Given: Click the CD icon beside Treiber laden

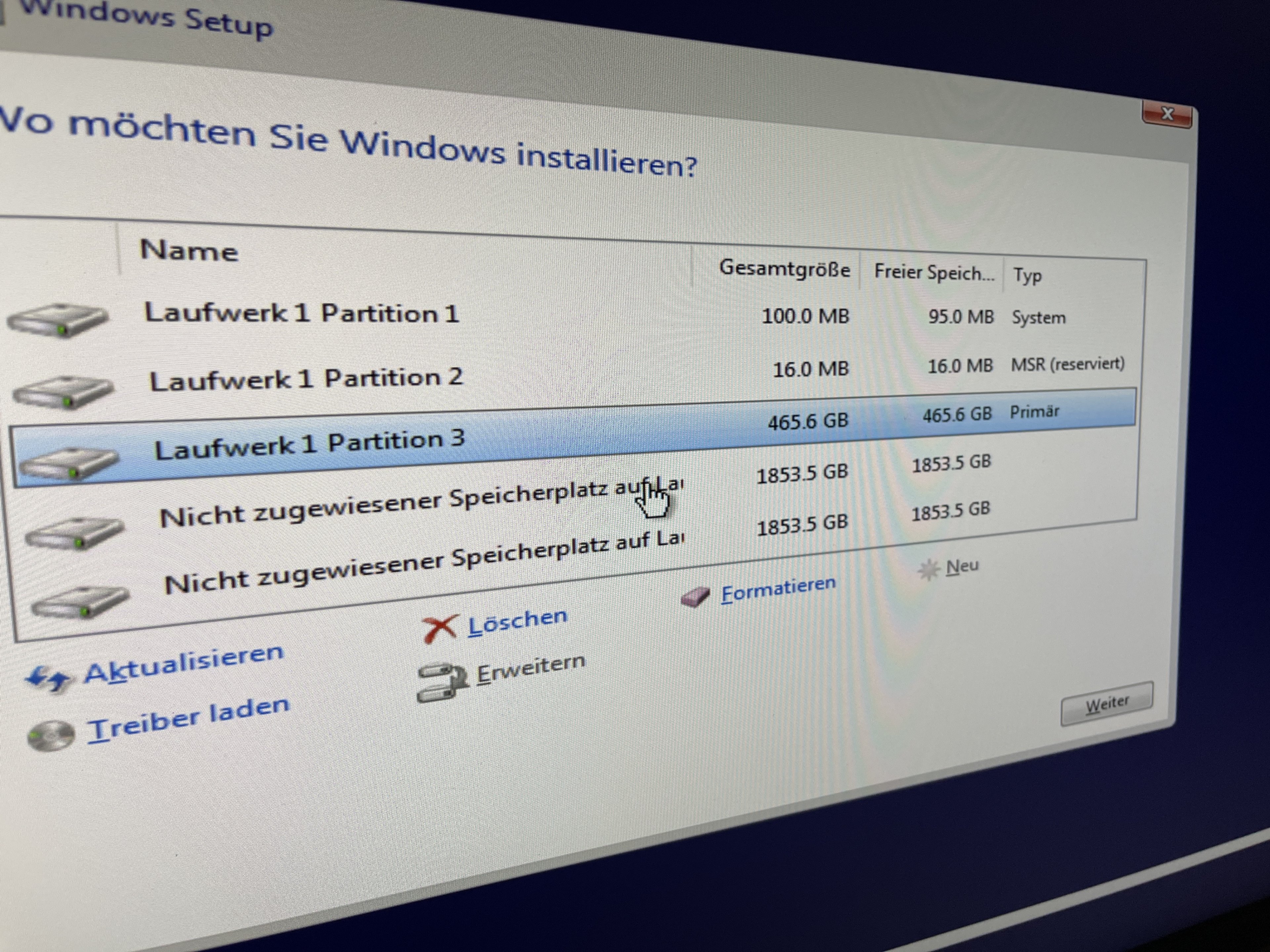Looking at the screenshot, I should pyautogui.click(x=51, y=736).
